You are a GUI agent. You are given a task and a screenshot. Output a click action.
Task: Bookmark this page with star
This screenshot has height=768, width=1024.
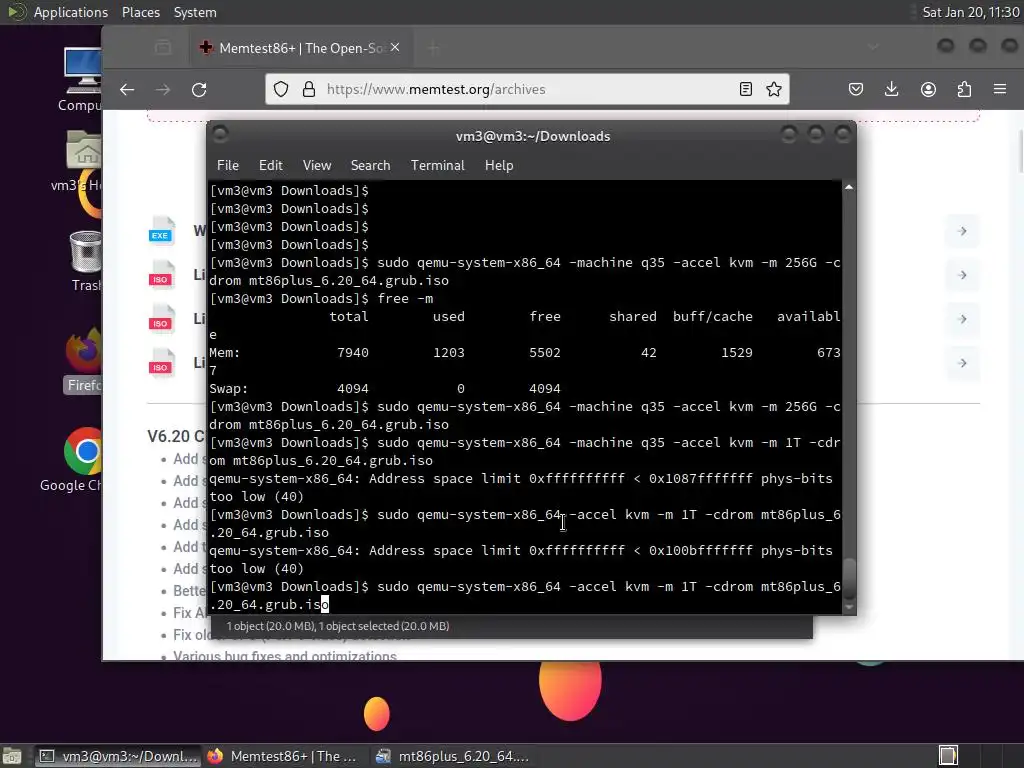point(774,89)
